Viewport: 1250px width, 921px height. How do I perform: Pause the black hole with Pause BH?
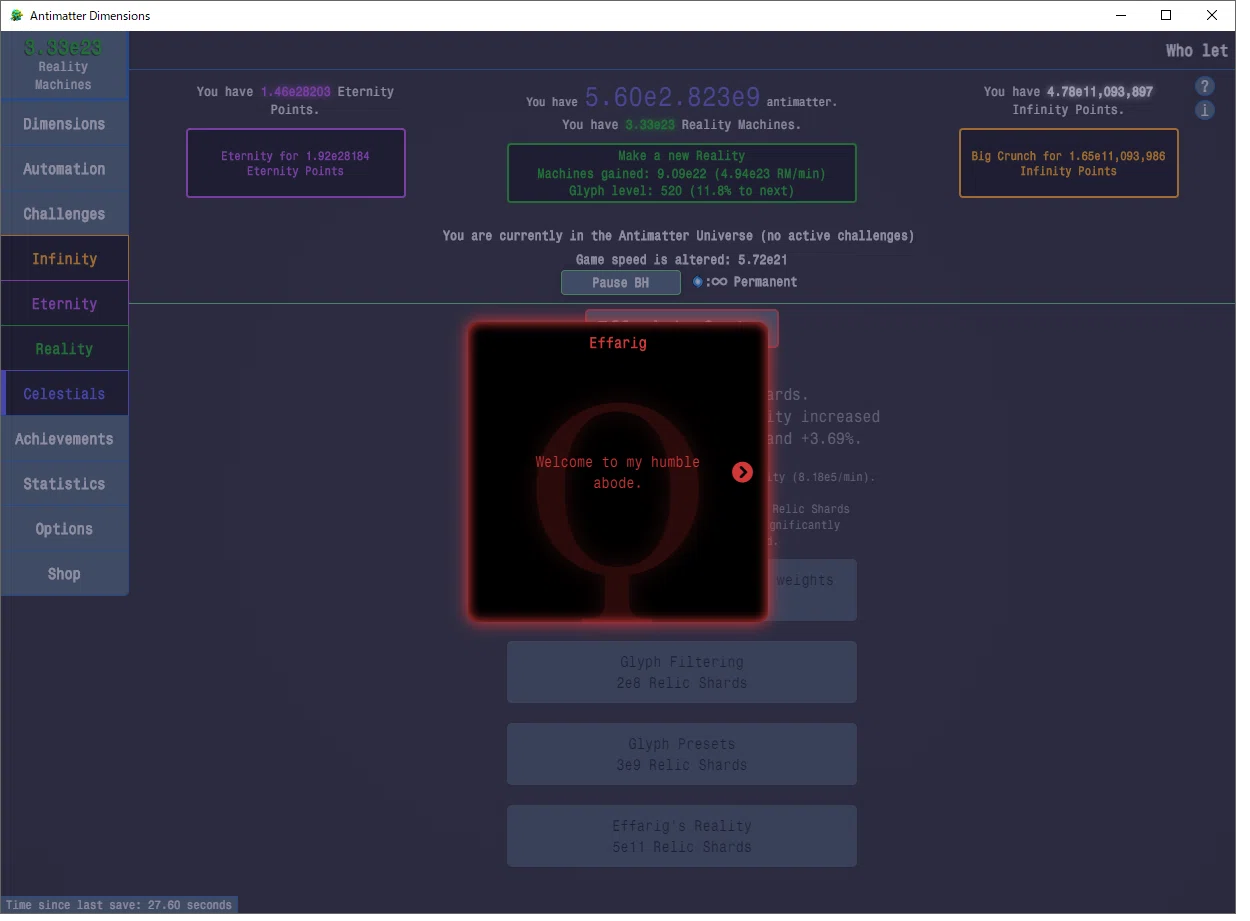click(x=621, y=282)
